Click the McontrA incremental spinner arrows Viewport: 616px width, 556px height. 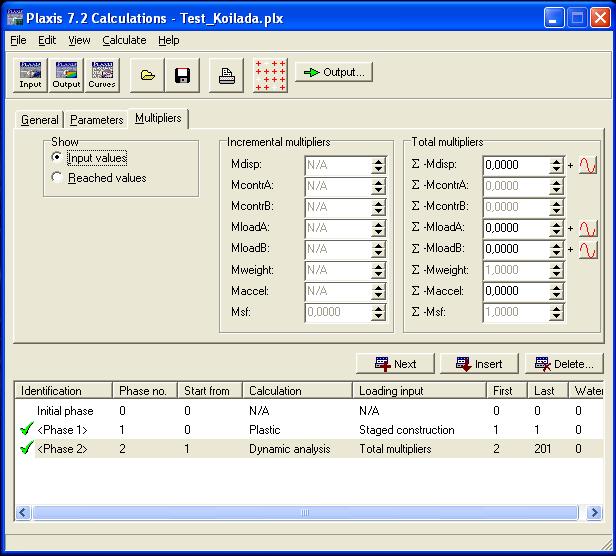(378, 186)
